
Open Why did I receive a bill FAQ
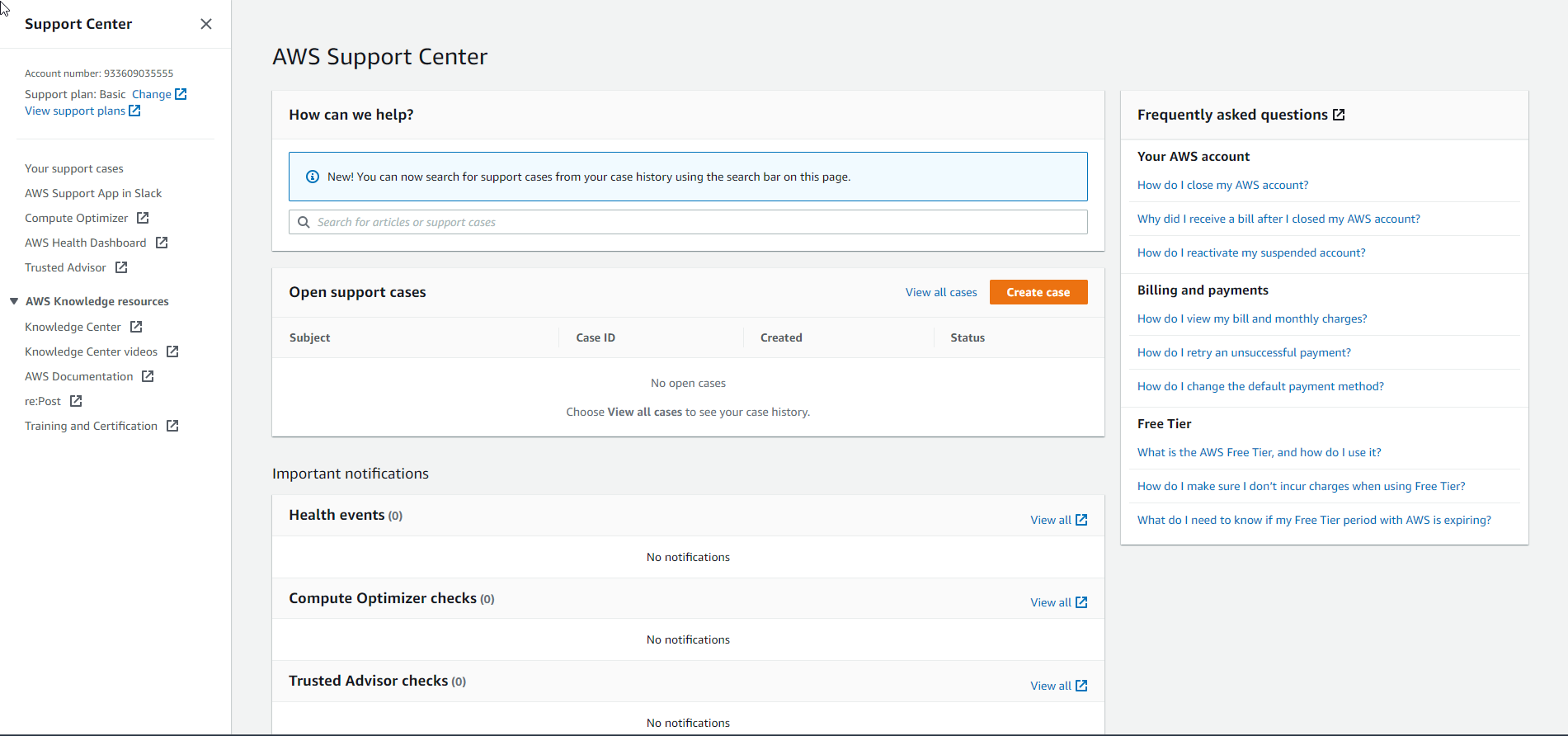click(x=1278, y=219)
